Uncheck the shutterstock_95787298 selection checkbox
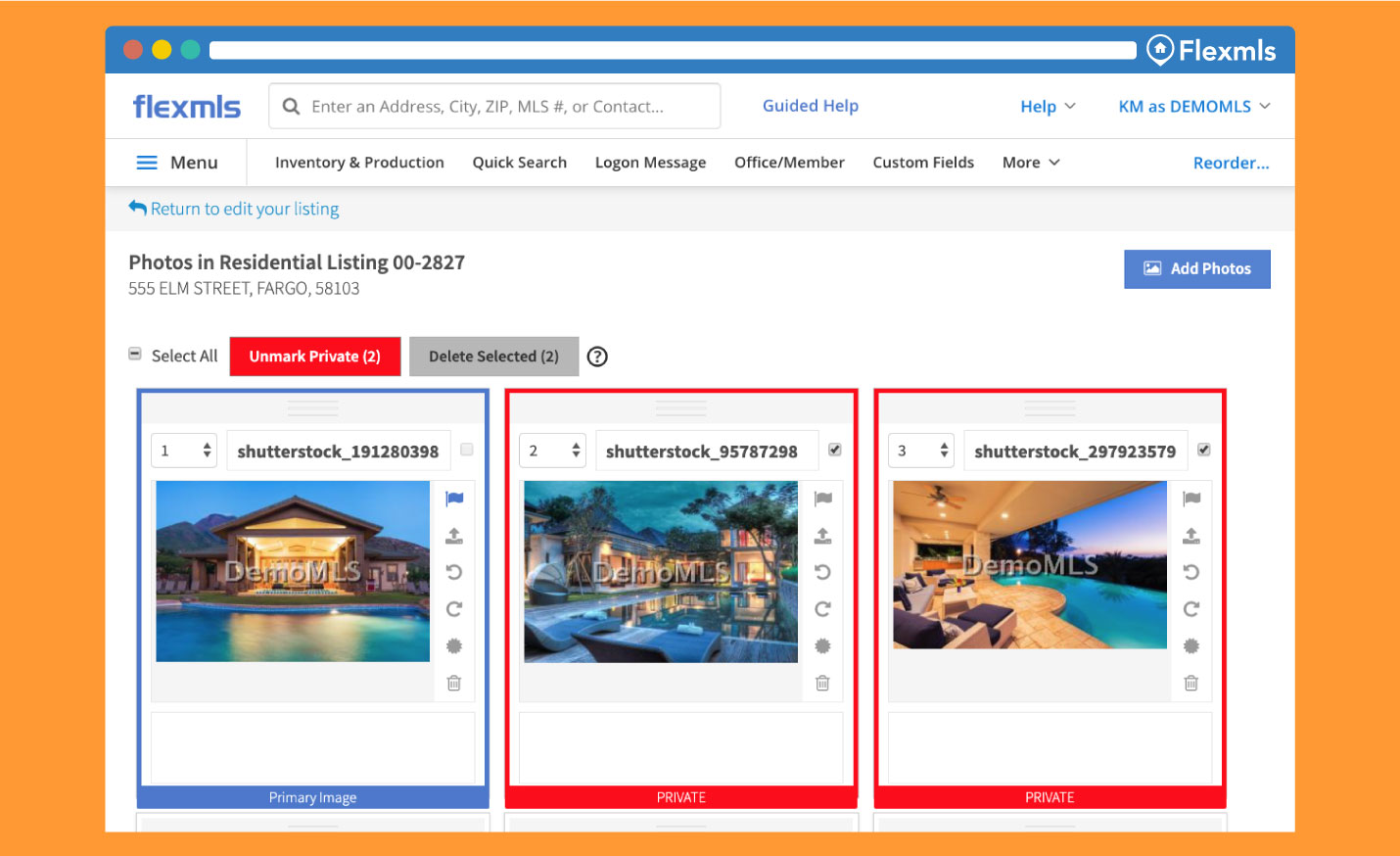 point(835,450)
